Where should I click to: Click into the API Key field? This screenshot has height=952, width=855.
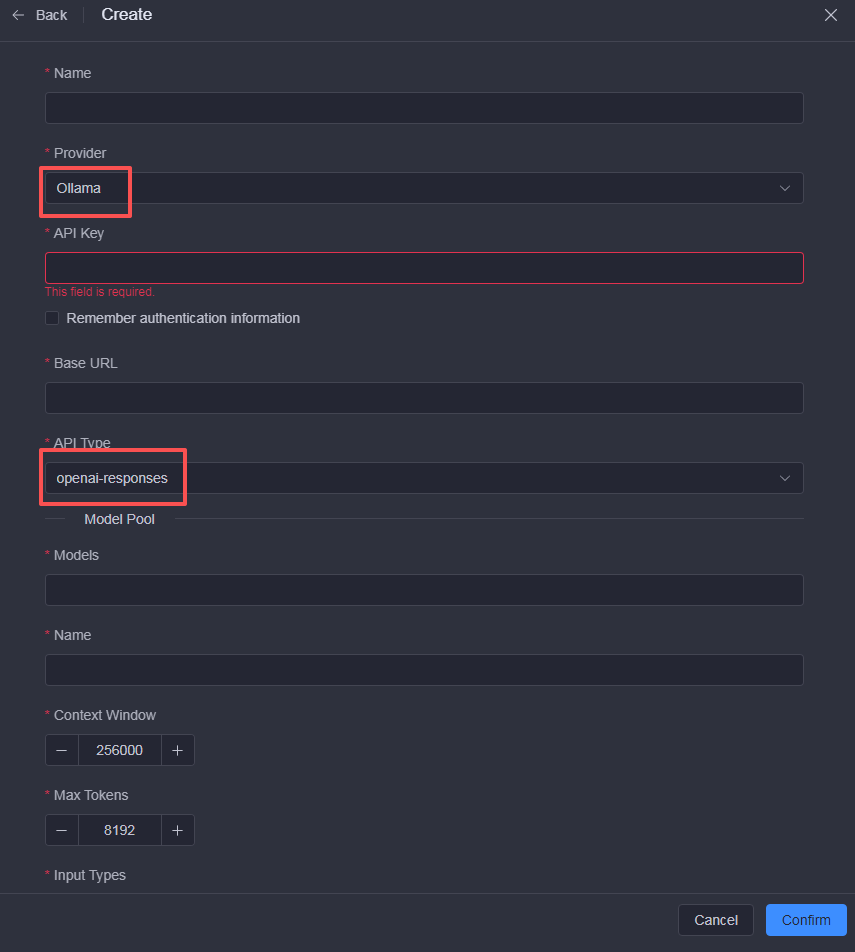coord(424,268)
